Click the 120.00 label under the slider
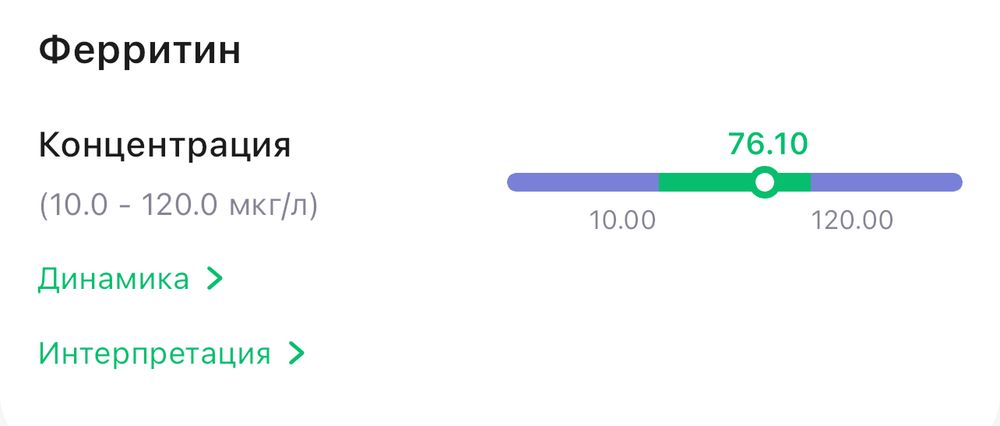Viewport: 1000px width, 426px height. tap(852, 220)
